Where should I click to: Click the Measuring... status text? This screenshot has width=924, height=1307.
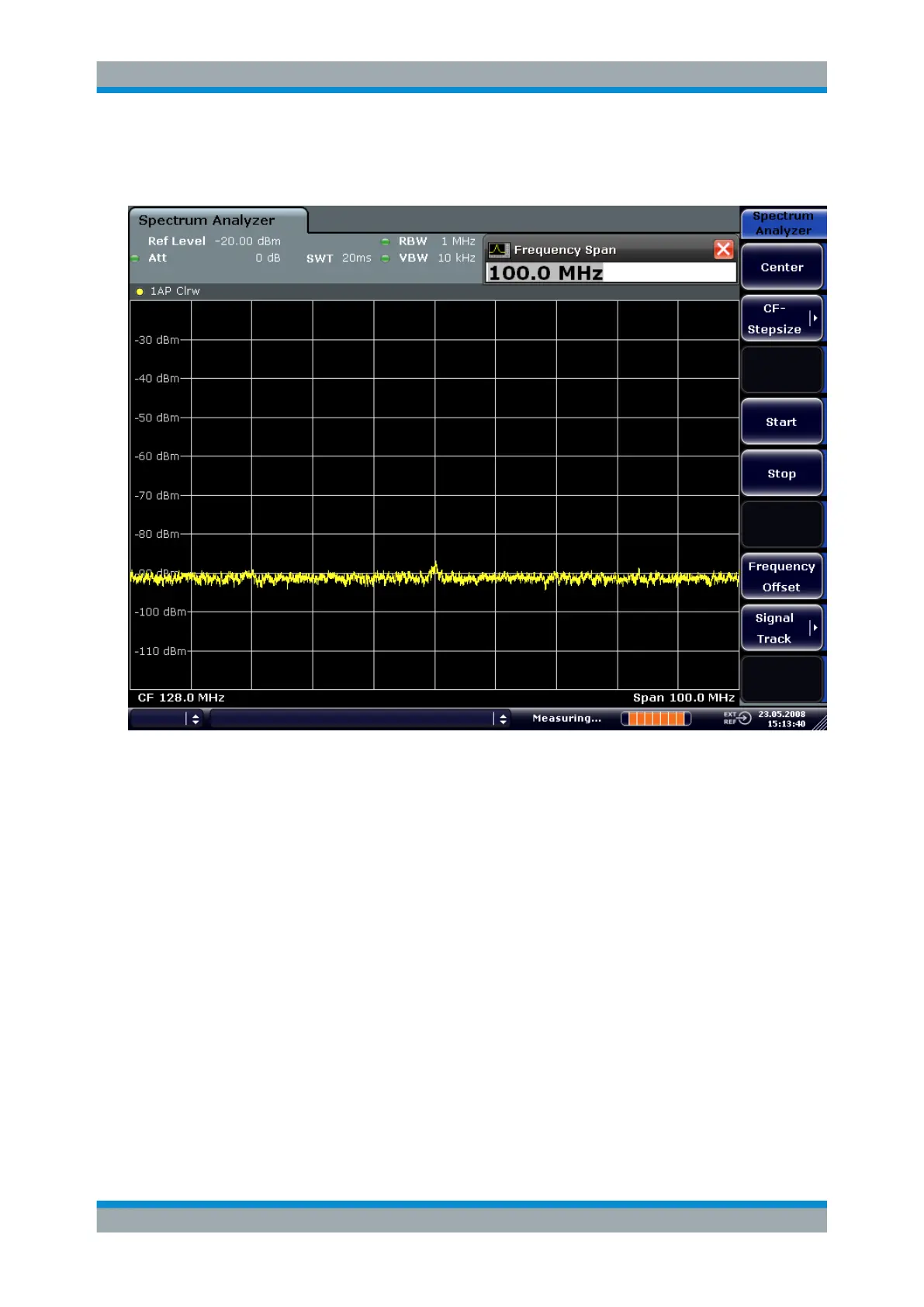[566, 719]
